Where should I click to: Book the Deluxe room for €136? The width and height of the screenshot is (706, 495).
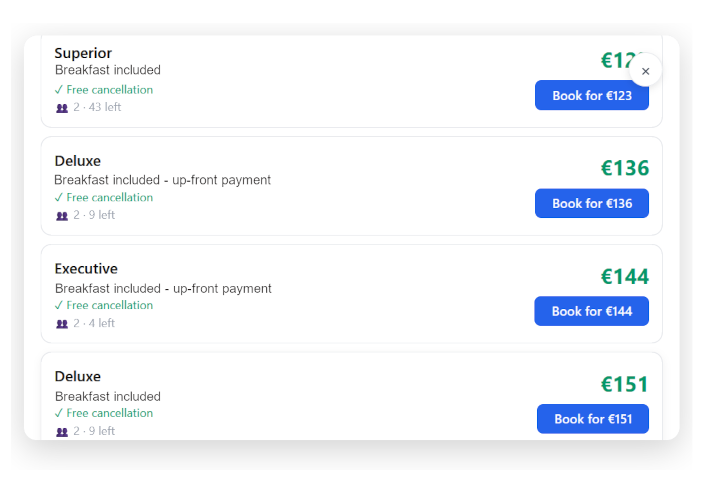[x=591, y=203]
